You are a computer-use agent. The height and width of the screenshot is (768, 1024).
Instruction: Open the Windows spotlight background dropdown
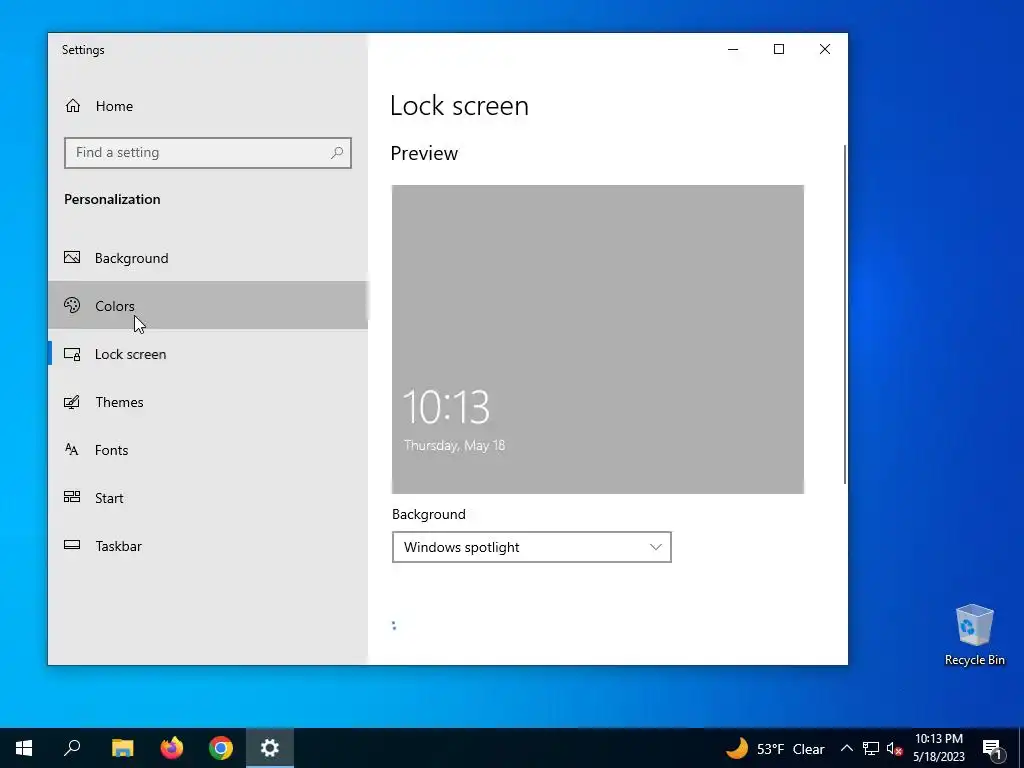click(x=532, y=547)
